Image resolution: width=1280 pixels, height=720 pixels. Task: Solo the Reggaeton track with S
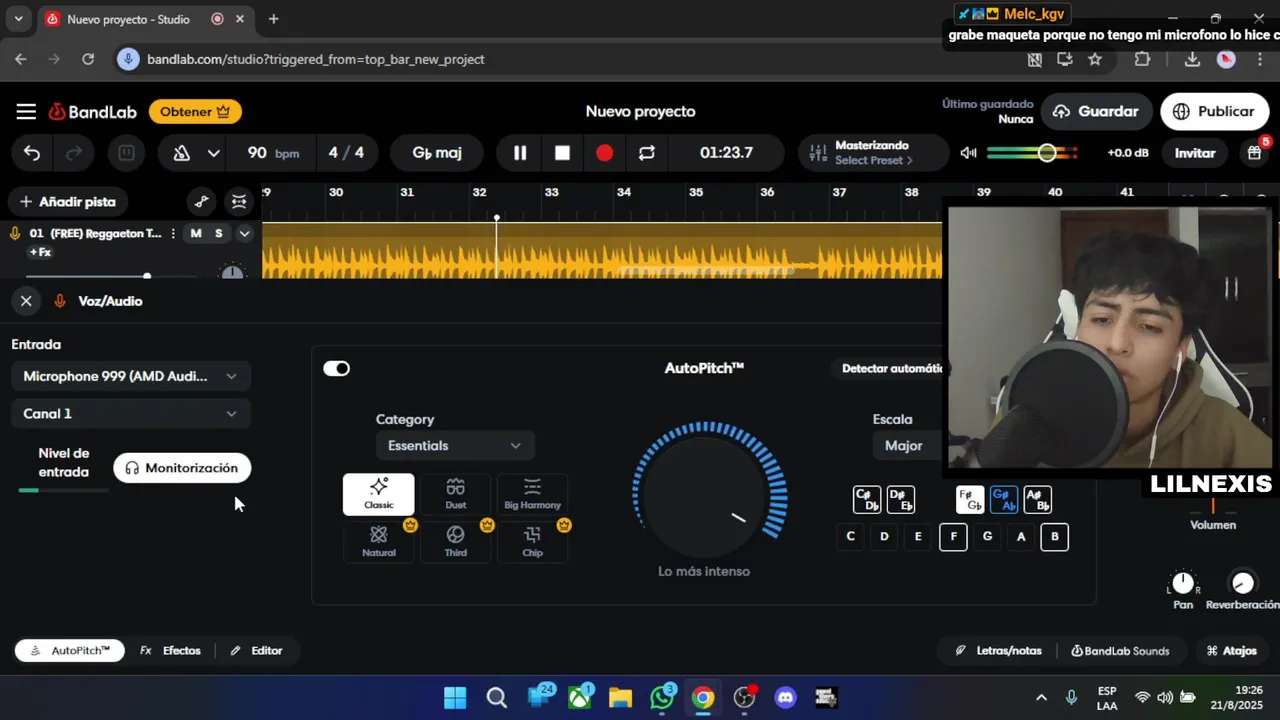(219, 233)
